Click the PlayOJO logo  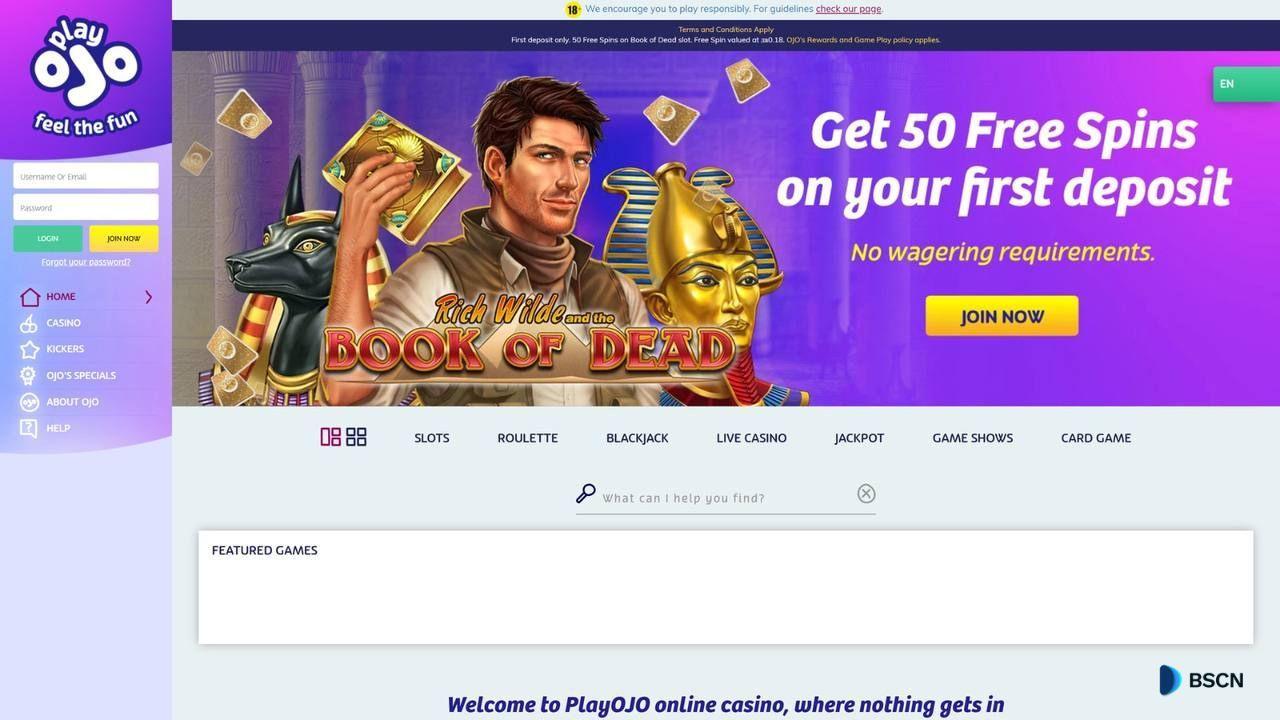[86, 76]
